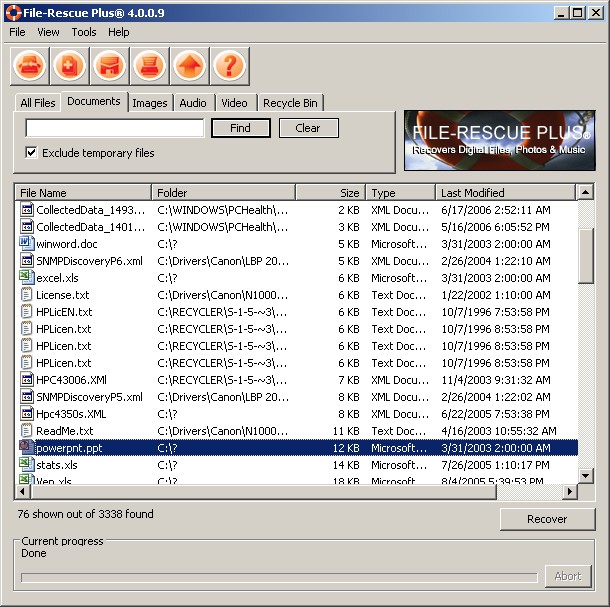Click the 7 KB size cell
The image size is (610, 607).
click(349, 380)
